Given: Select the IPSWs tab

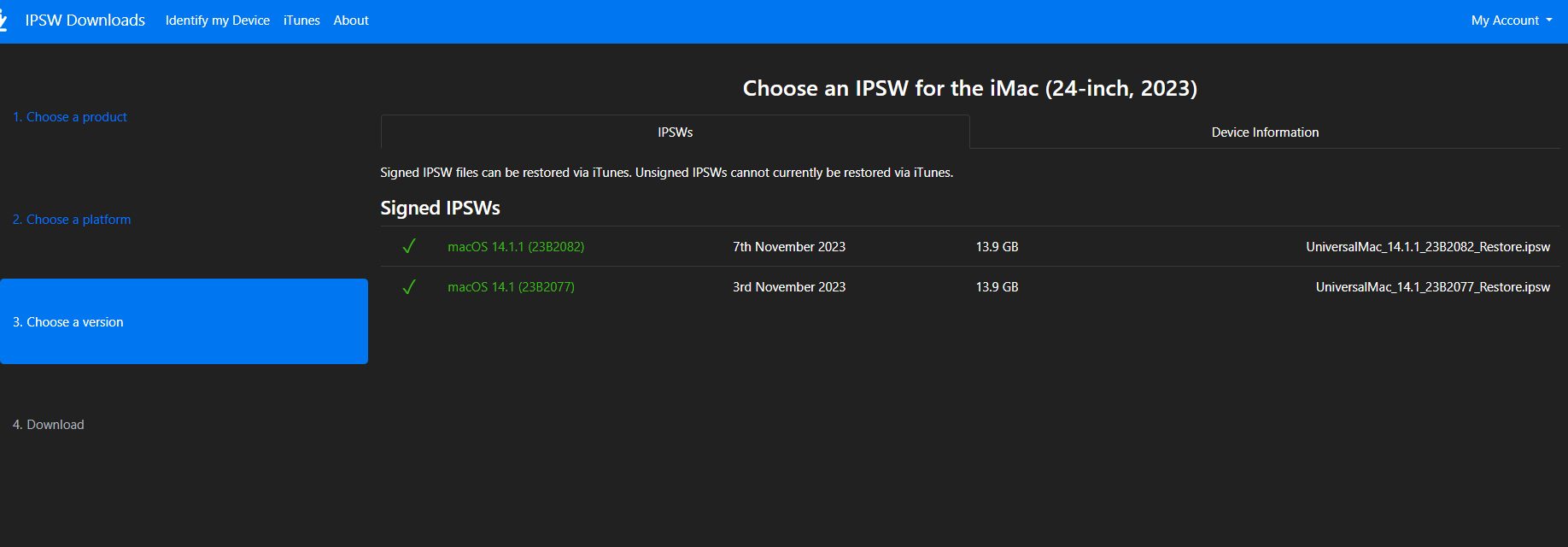Looking at the screenshot, I should tap(675, 132).
